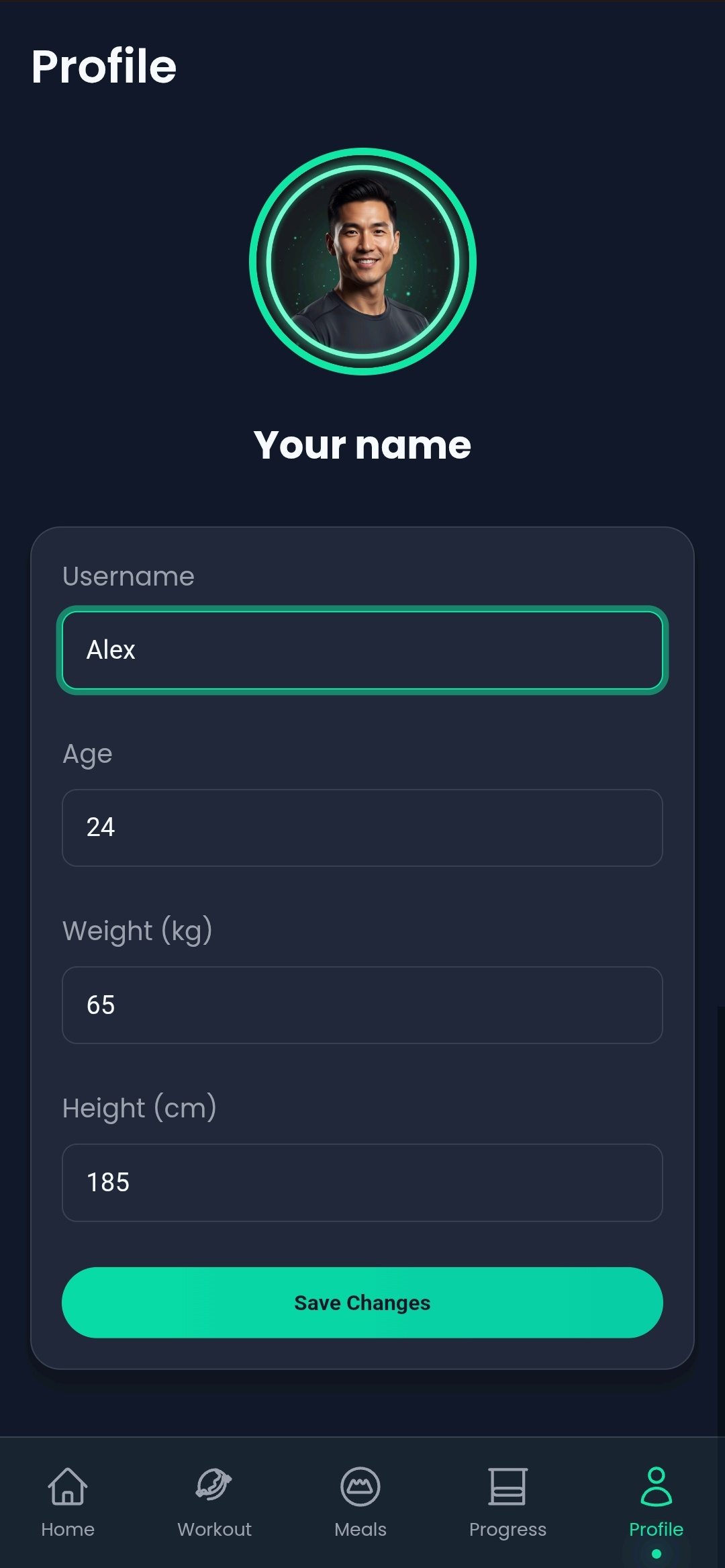Click the Height (cm) label
Image resolution: width=725 pixels, height=1568 pixels.
[x=140, y=1108]
